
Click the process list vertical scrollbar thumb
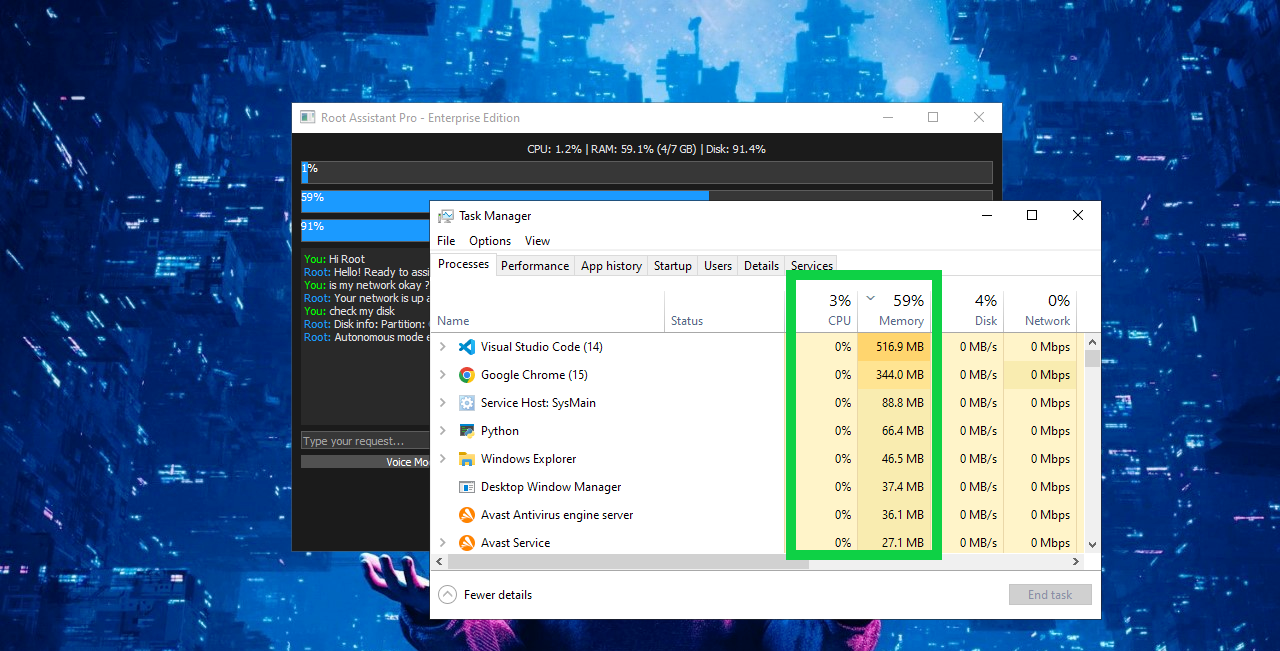point(1092,359)
